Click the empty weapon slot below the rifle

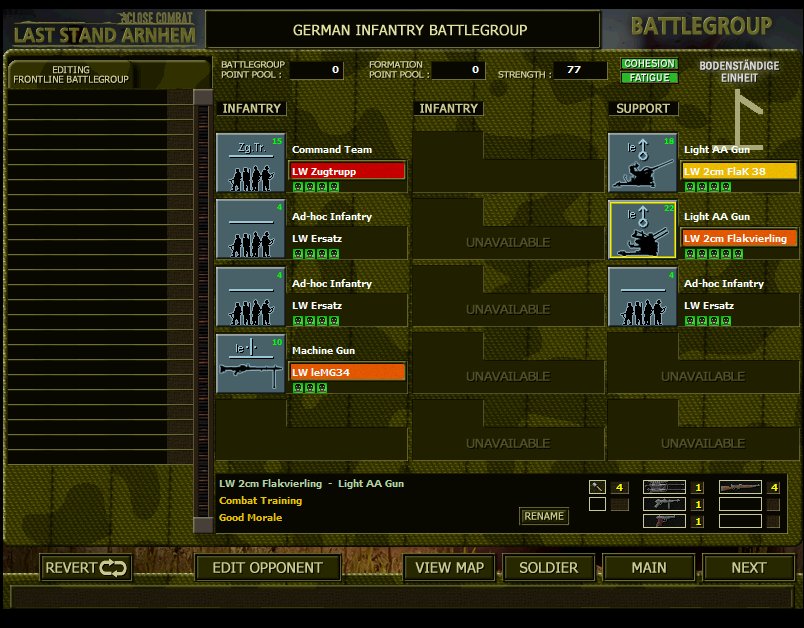pyautogui.click(x=740, y=504)
